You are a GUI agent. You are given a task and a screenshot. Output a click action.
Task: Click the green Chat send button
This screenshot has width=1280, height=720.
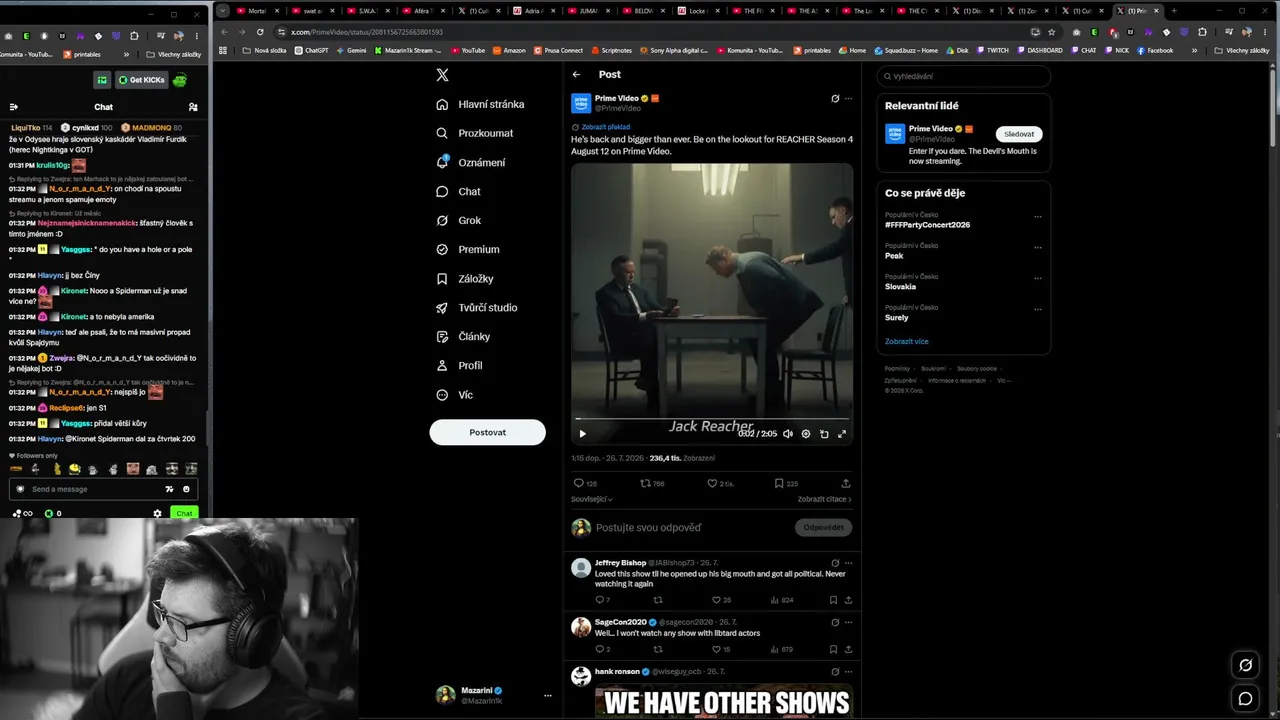pos(183,513)
